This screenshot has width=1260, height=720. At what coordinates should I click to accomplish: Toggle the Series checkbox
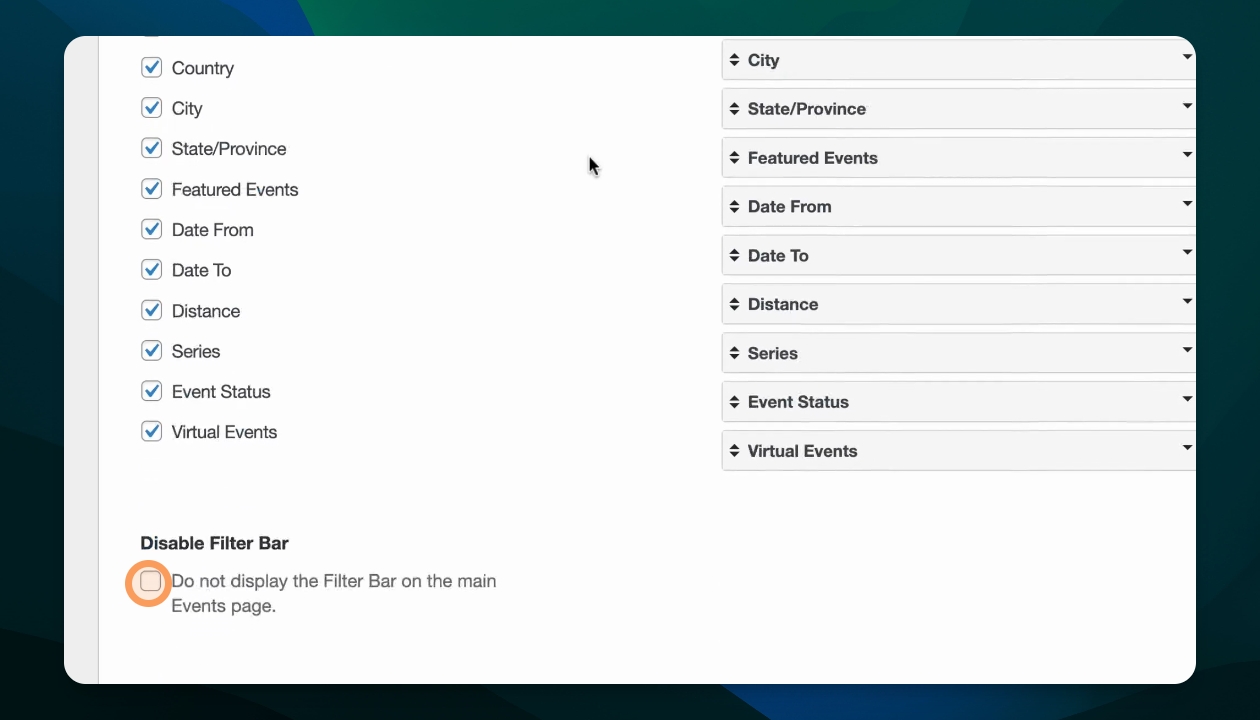pos(152,351)
